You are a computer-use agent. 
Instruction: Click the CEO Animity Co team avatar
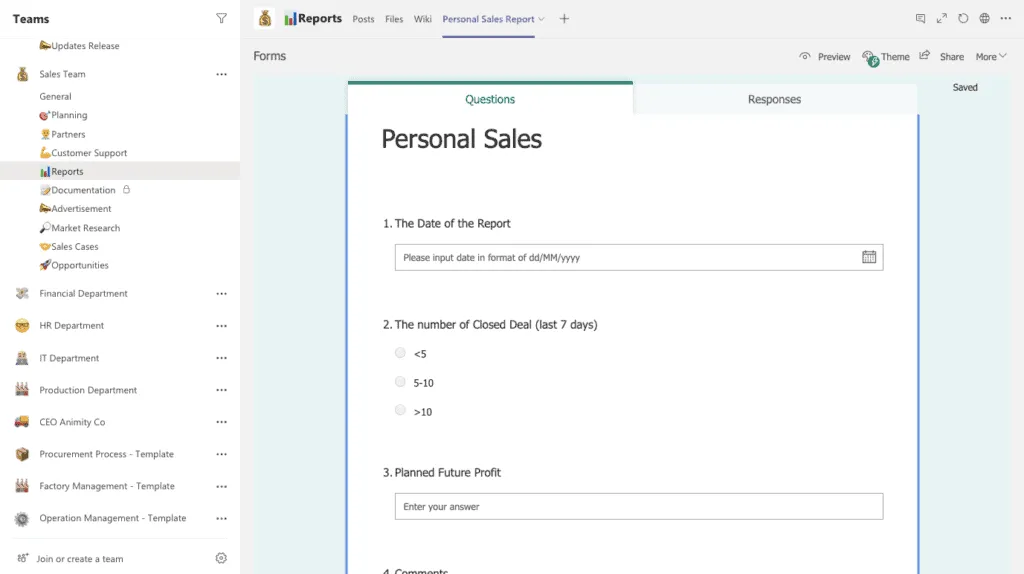(x=22, y=421)
